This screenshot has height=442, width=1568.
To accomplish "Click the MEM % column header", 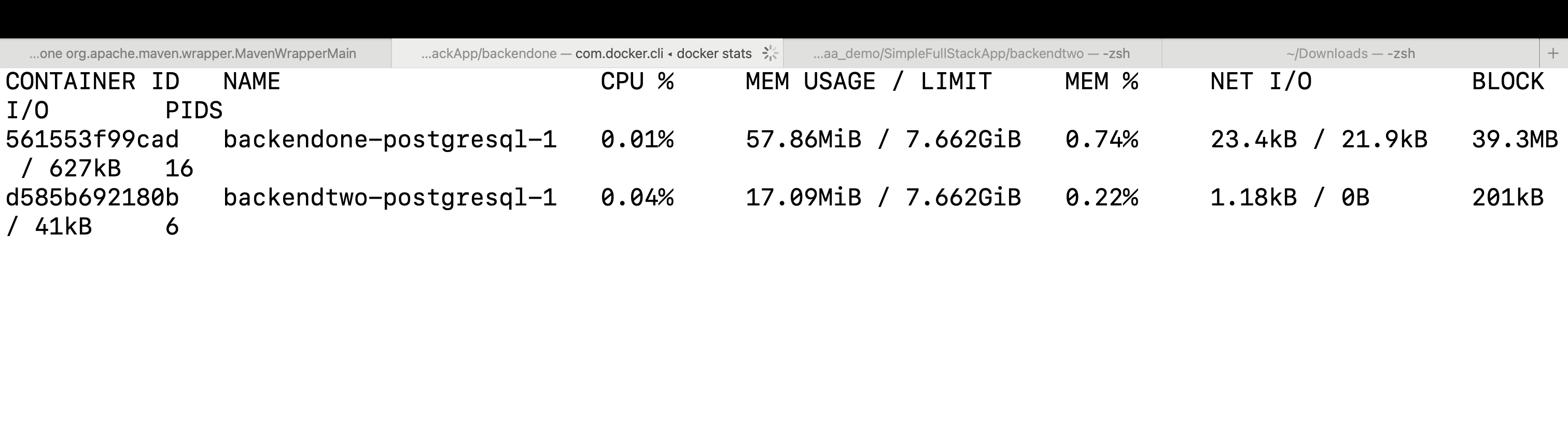I will point(1102,81).
